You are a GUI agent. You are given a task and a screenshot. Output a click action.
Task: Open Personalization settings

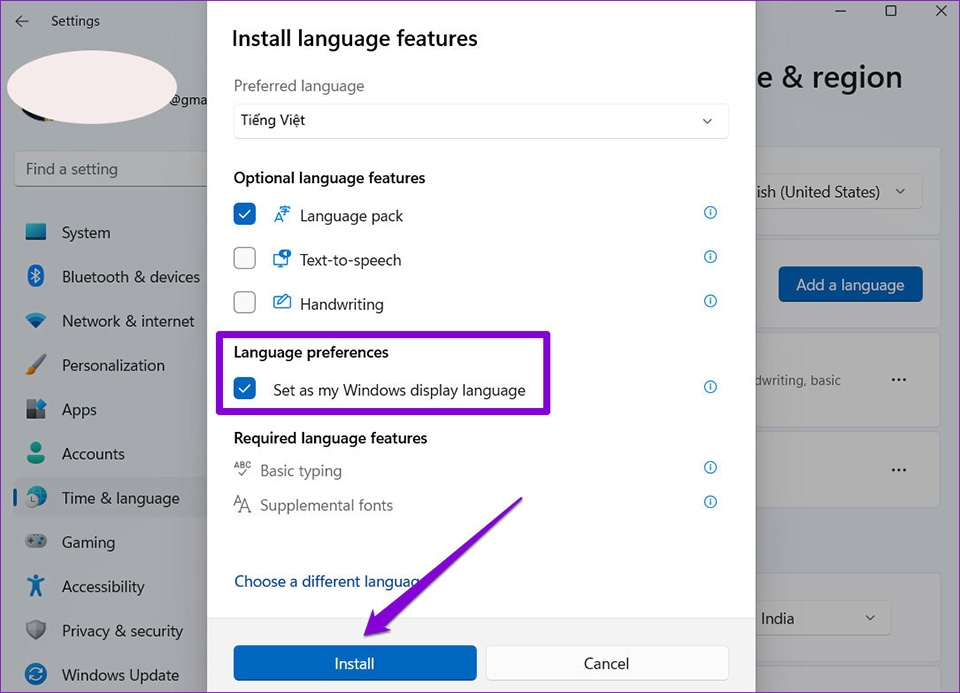coord(113,365)
